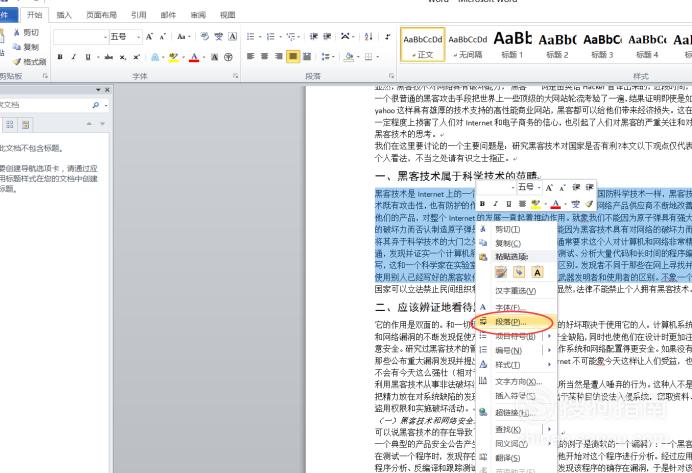Click the Decrease Indent icon in the ribbon

tap(313, 37)
